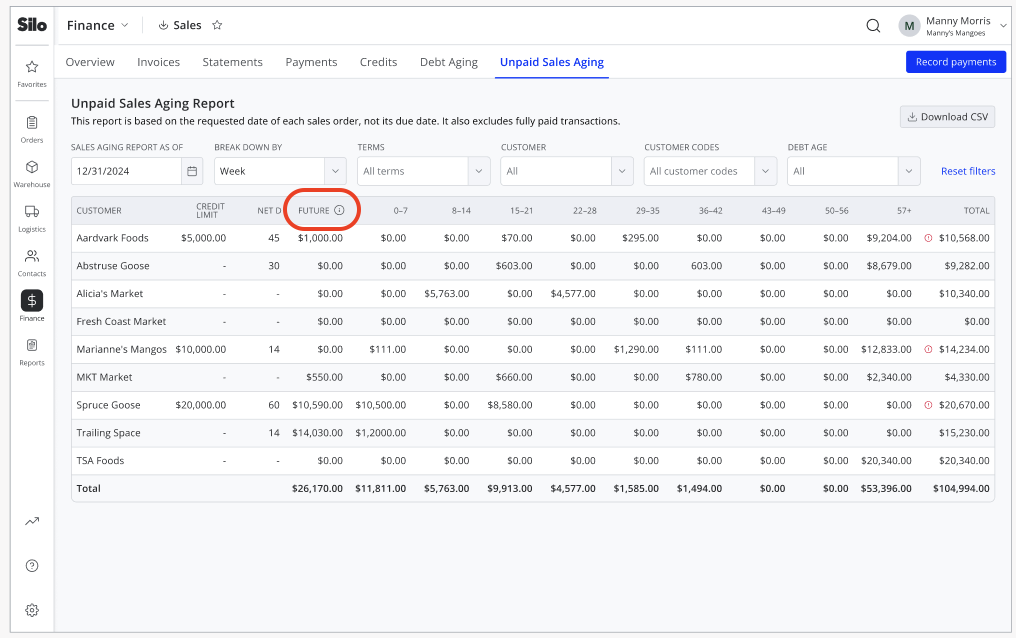1016x638 pixels.
Task: Click the search magnifier icon
Action: (x=873, y=26)
